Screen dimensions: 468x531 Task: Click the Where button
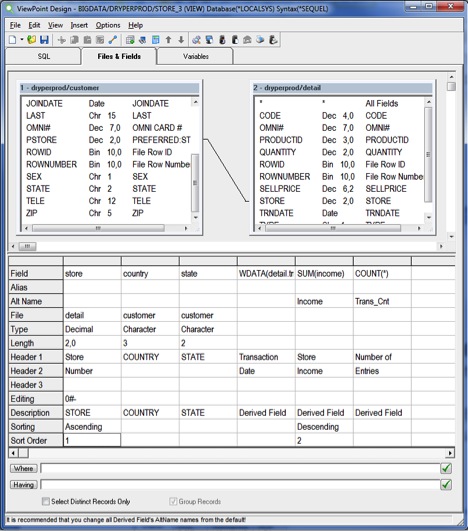click(x=24, y=468)
